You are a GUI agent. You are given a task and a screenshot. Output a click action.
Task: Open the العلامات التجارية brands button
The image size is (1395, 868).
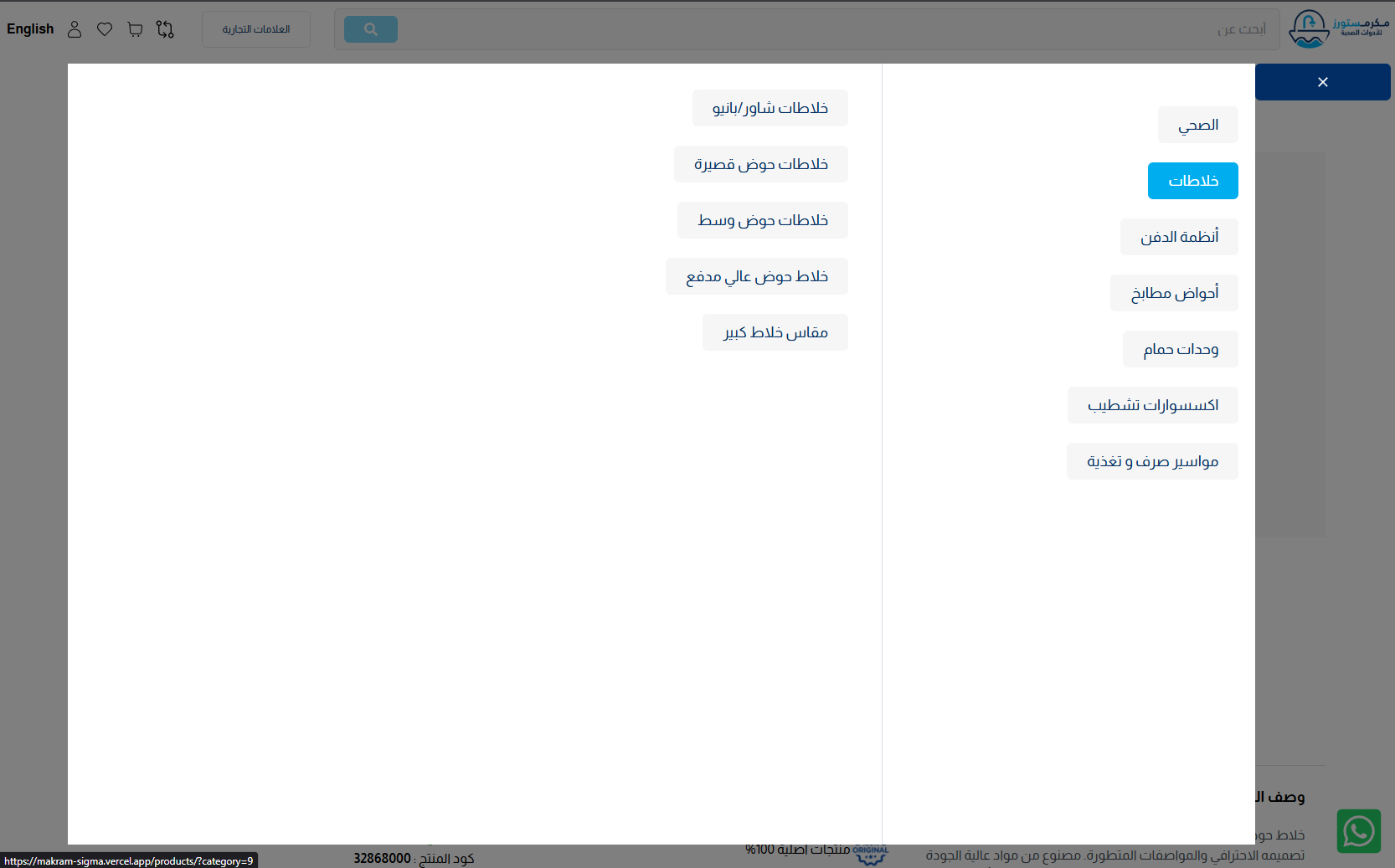pos(256,29)
